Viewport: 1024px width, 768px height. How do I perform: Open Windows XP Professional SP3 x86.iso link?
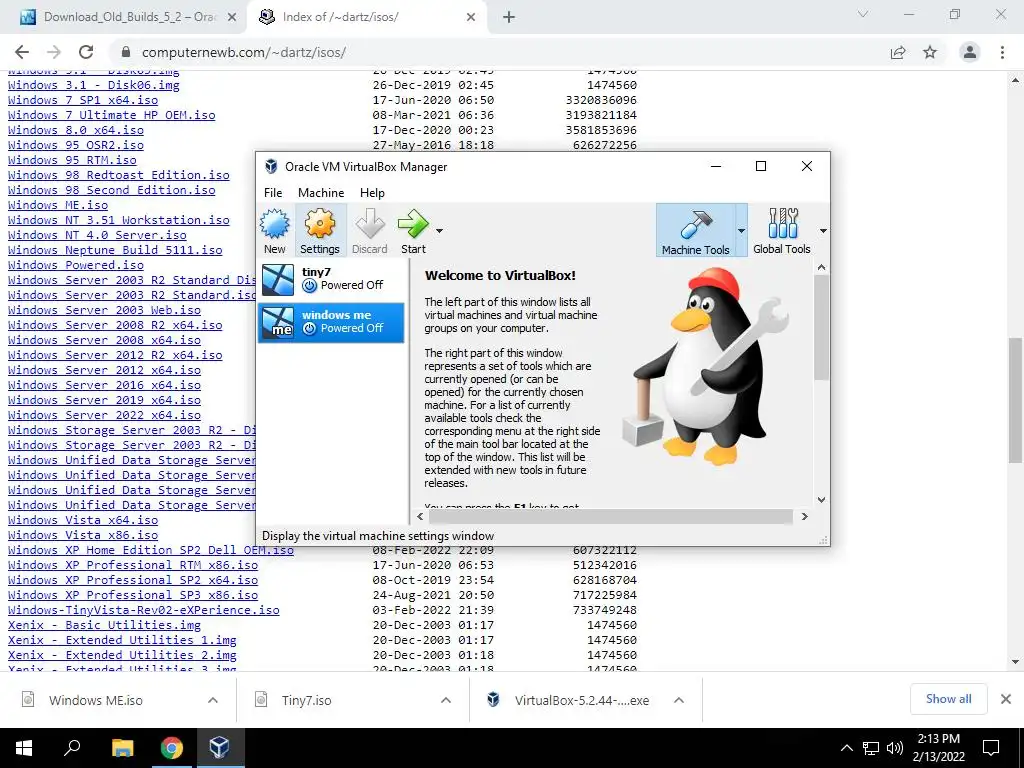click(133, 595)
